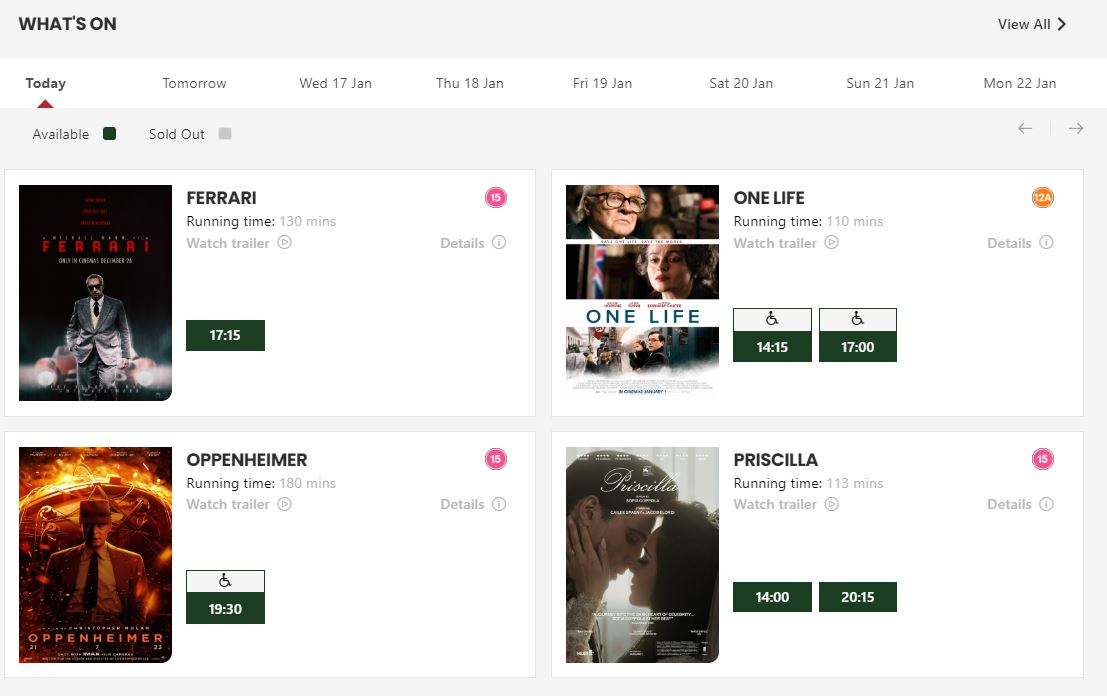Open the Ferrari details info icon
Screen dimensions: 1107x696
coord(499,243)
